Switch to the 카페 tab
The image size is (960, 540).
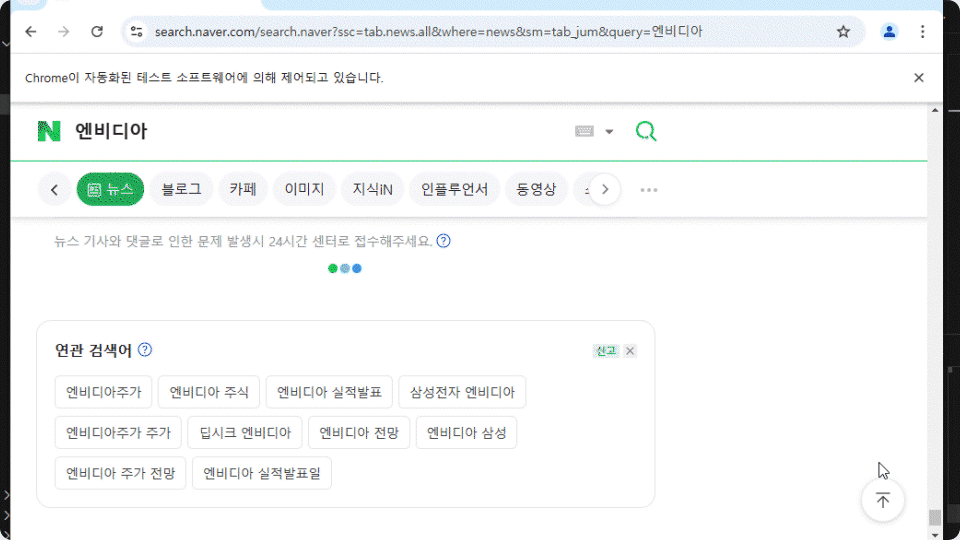coord(243,189)
